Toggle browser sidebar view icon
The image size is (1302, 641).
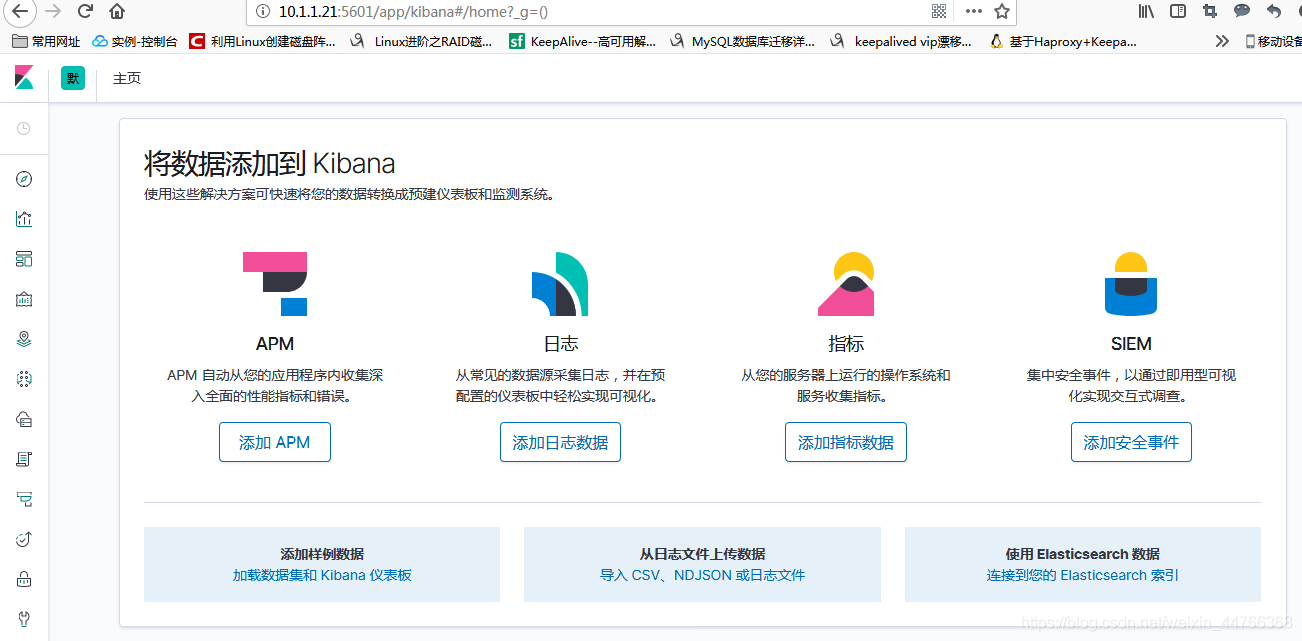[1178, 11]
